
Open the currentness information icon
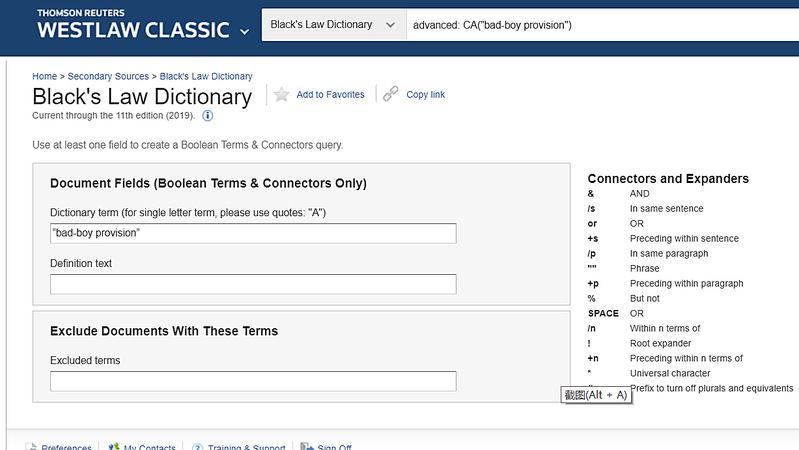208,116
